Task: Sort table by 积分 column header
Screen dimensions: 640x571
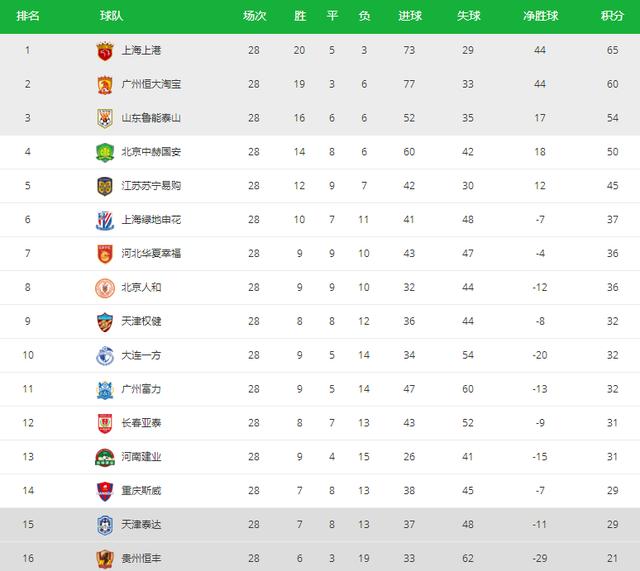Action: click(612, 16)
